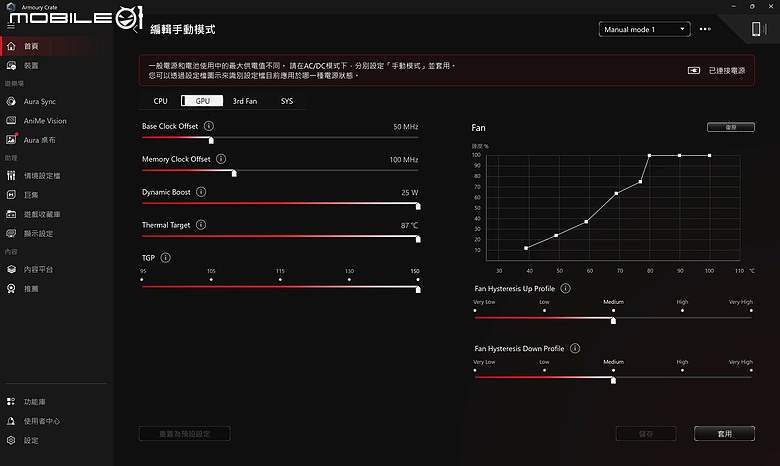Switch to the SYS tab
This screenshot has height=466, width=780.
click(287, 101)
